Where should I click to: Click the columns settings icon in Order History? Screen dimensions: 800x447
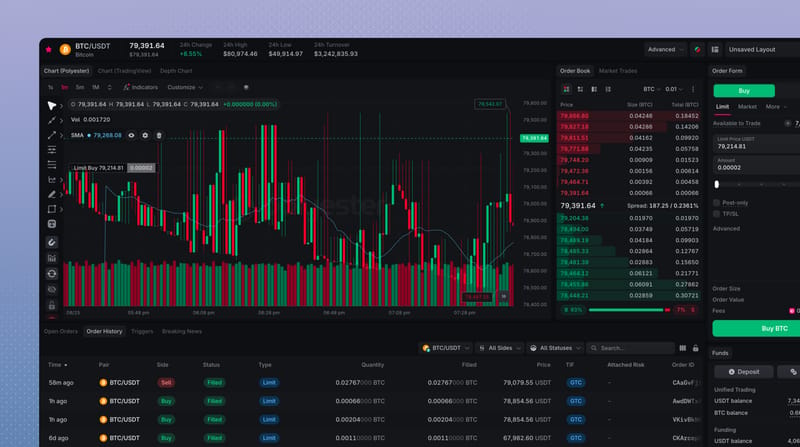pyautogui.click(x=683, y=348)
